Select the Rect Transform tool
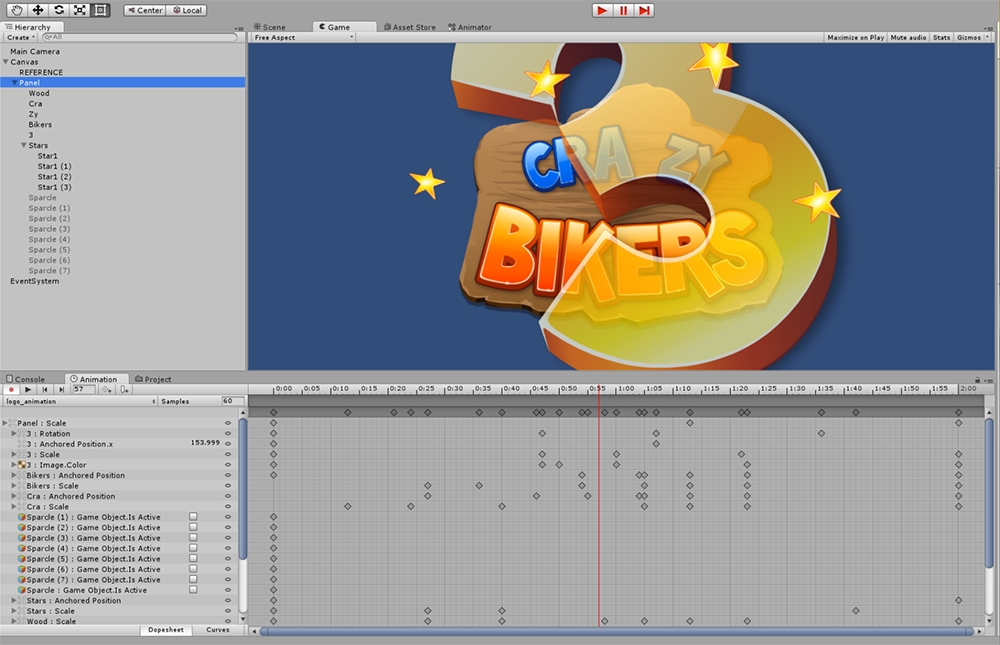This screenshot has width=1000, height=645. point(100,10)
